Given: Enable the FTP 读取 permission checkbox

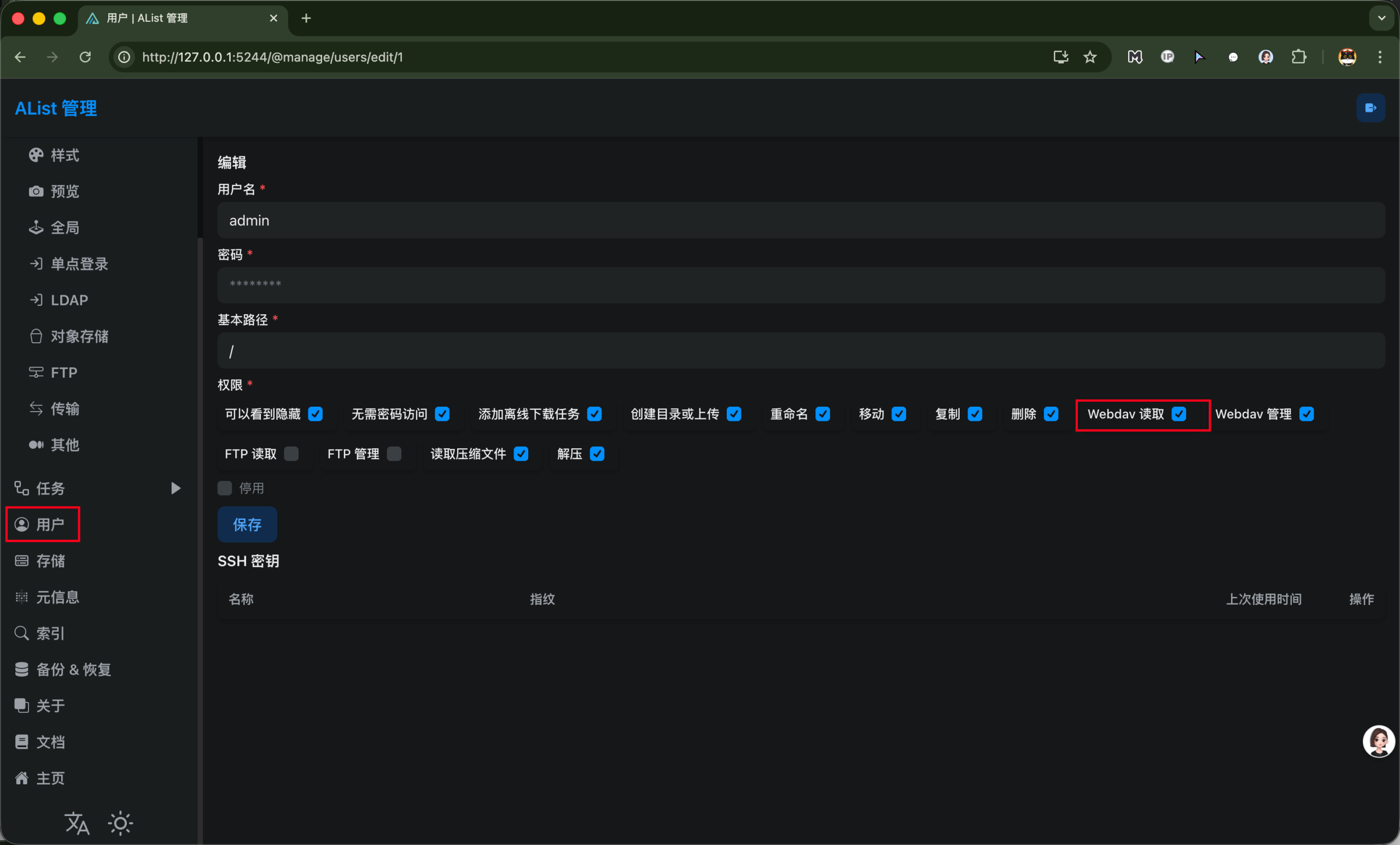Looking at the screenshot, I should pyautogui.click(x=291, y=454).
